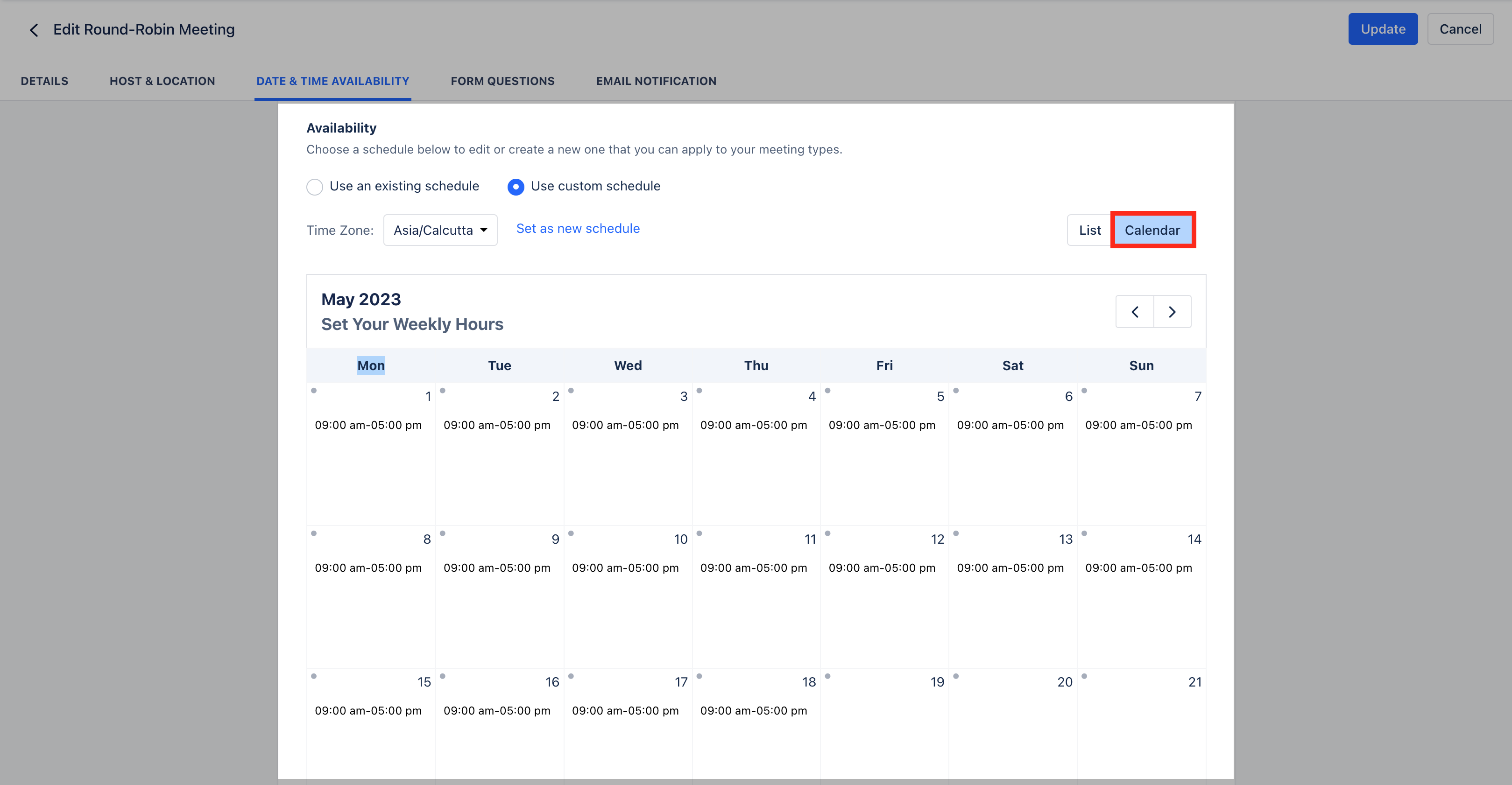
Task: Click the Mon column header
Action: pos(371,365)
